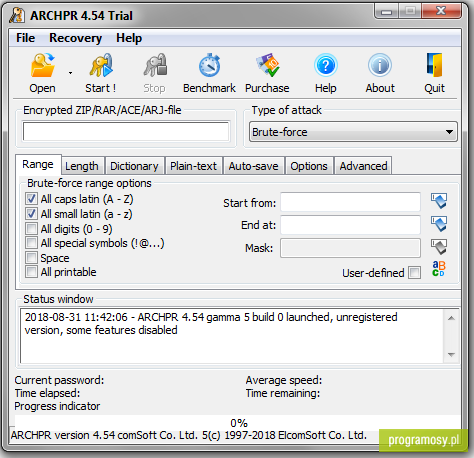Close the ARCHPR window
Image resolution: width=474 pixels, height=458 pixels.
pyautogui.click(x=441, y=11)
